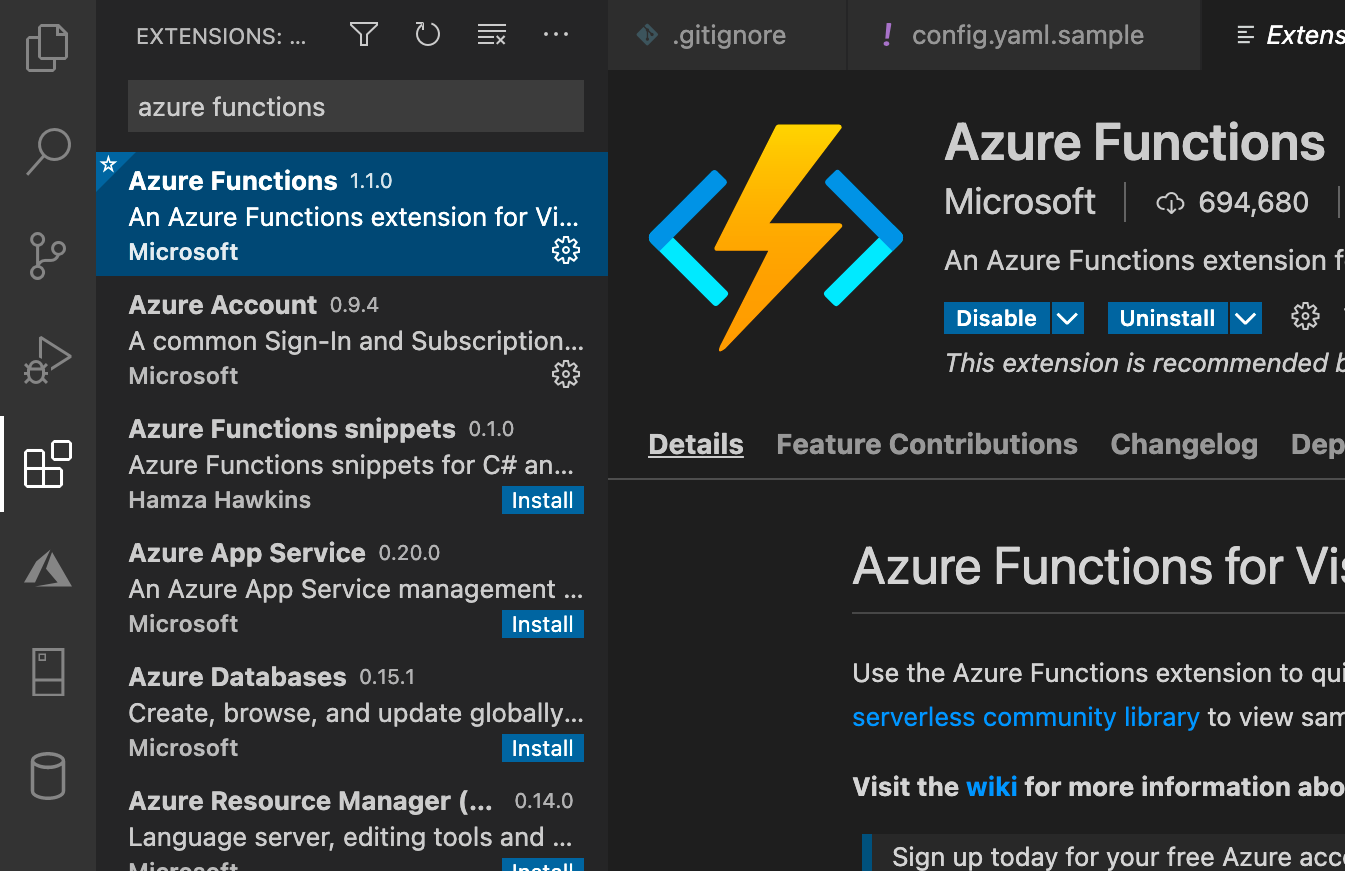Click the filter extensions funnel icon
Screen dimensions: 1345x871
click(364, 36)
